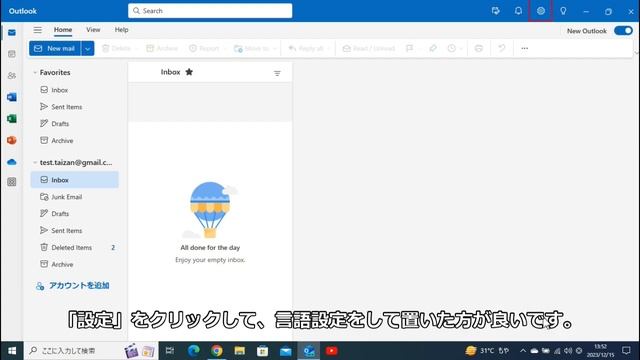Open the Calendar module icon
The height and width of the screenshot is (360, 640).
coord(12,54)
